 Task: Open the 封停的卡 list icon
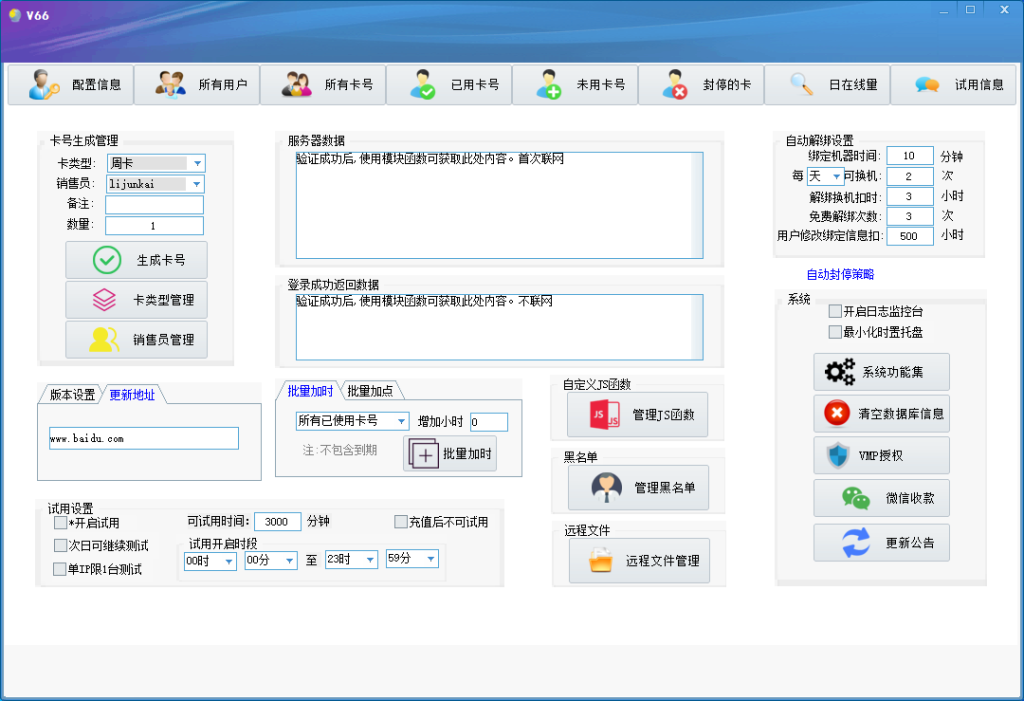(x=701, y=85)
